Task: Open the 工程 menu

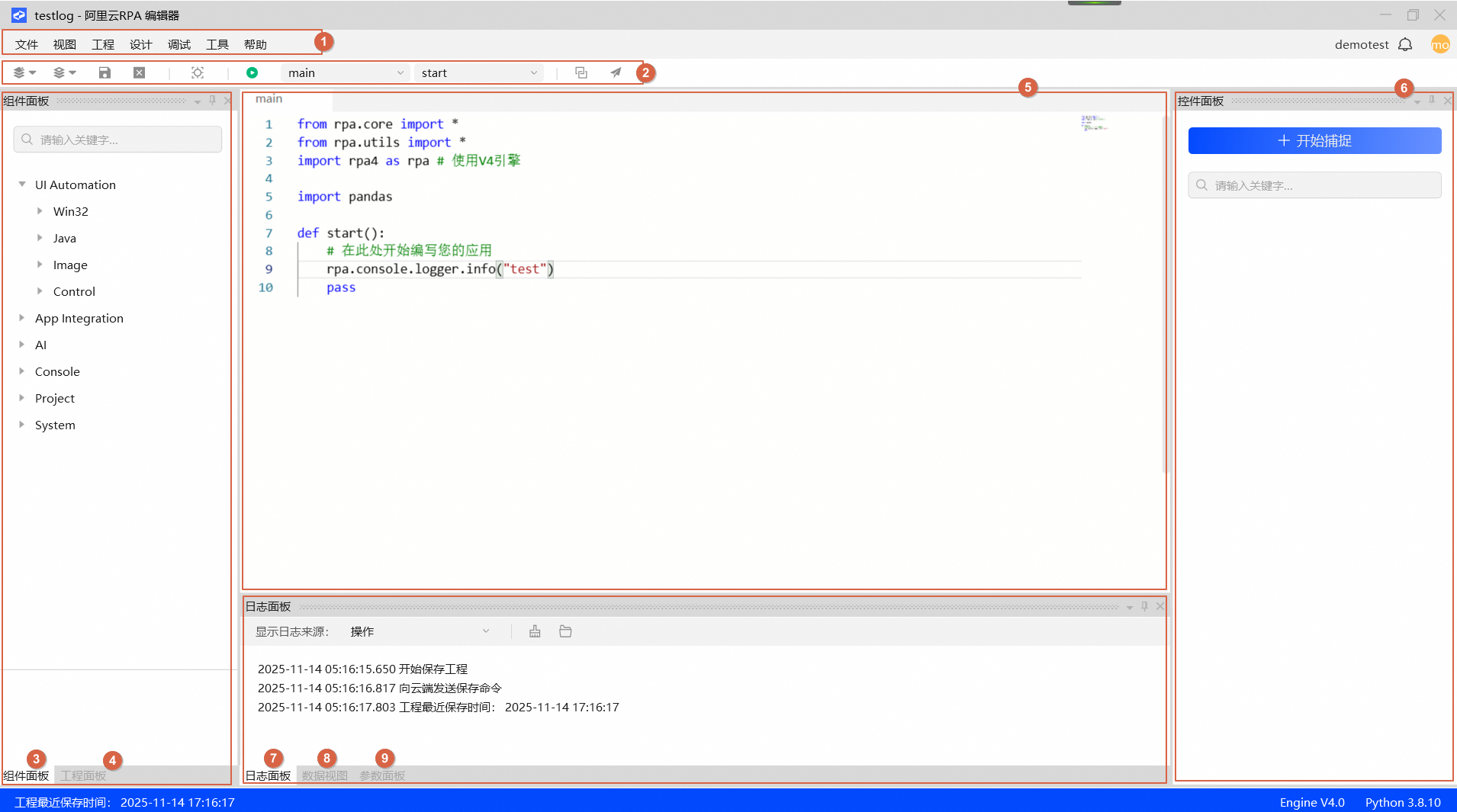Action: (103, 44)
